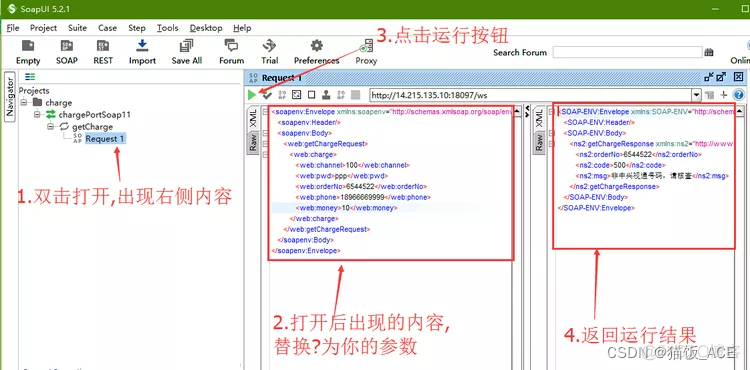Image resolution: width=750 pixels, height=370 pixels.
Task: Open the endpoint URL dropdown arrow
Action: point(696,95)
